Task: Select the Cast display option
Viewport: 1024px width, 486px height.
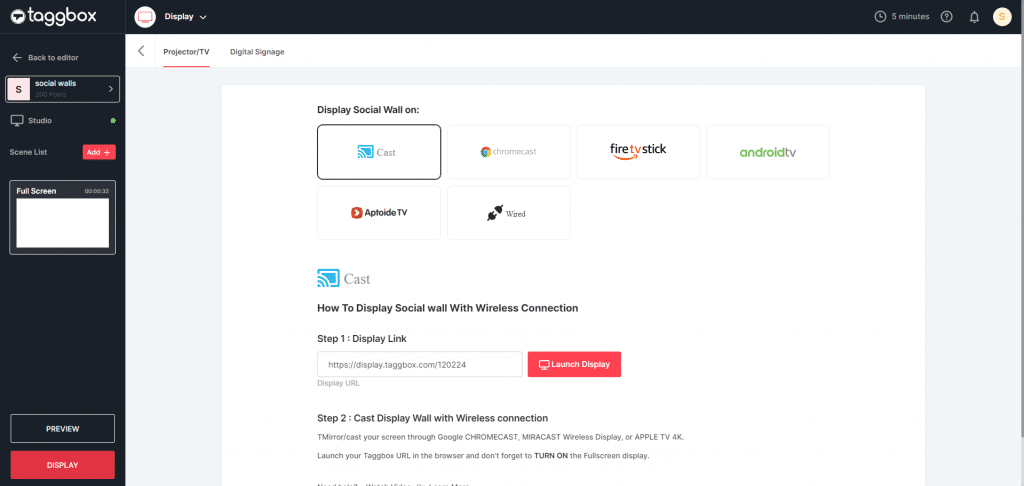Action: (x=378, y=152)
